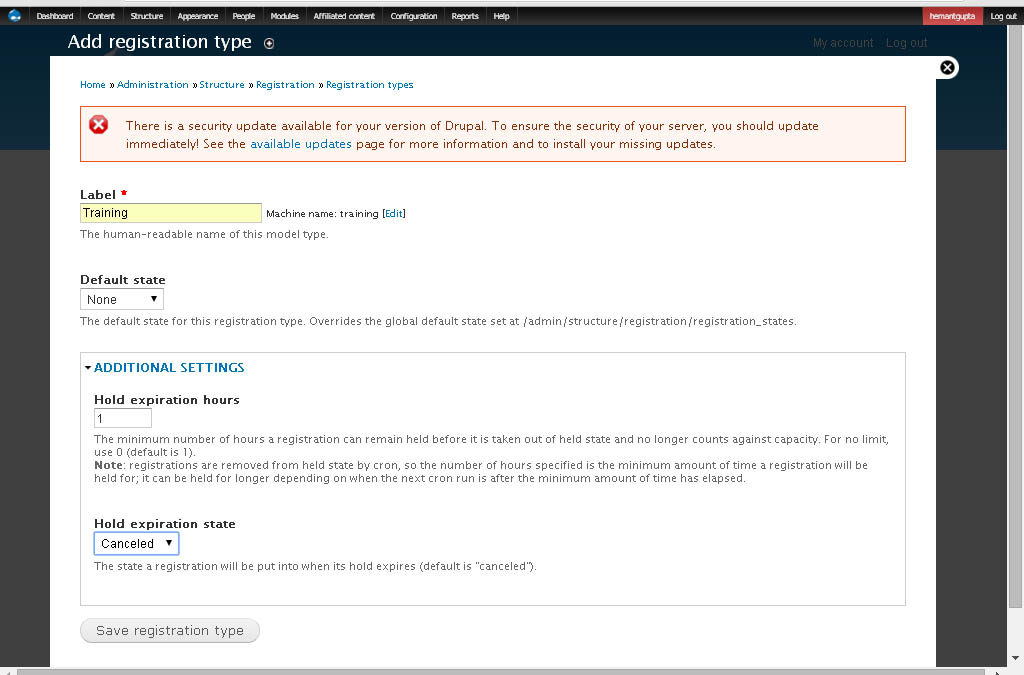Click the plus shortcut icon beside title

(268, 43)
